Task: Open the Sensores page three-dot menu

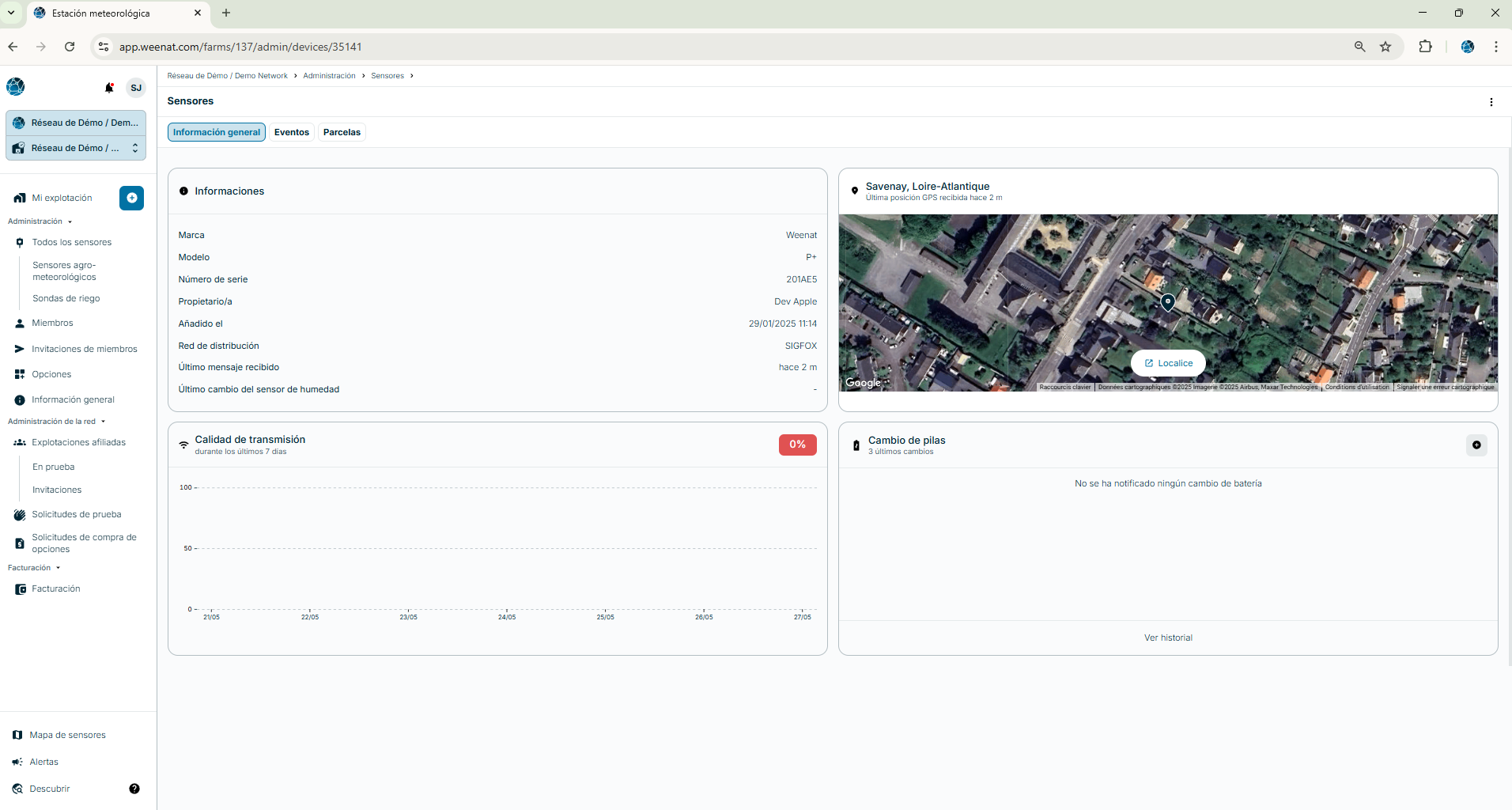Action: [x=1491, y=102]
